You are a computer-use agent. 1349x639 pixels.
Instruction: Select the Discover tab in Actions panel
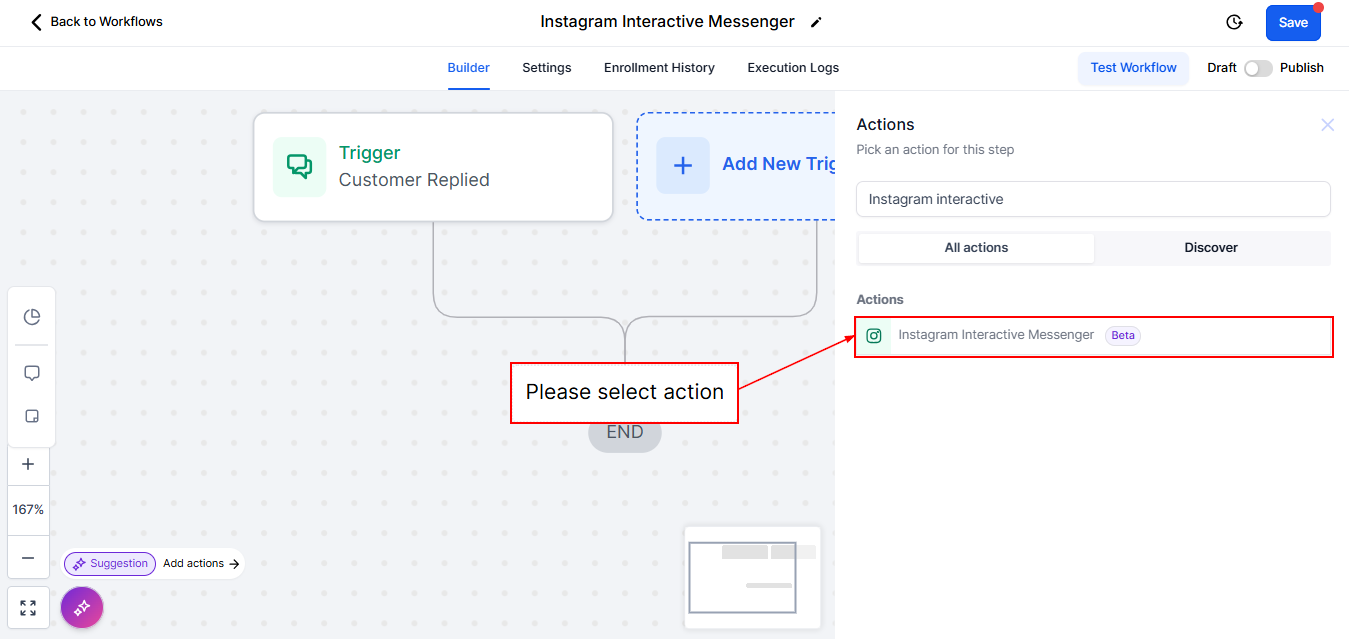pos(1211,248)
